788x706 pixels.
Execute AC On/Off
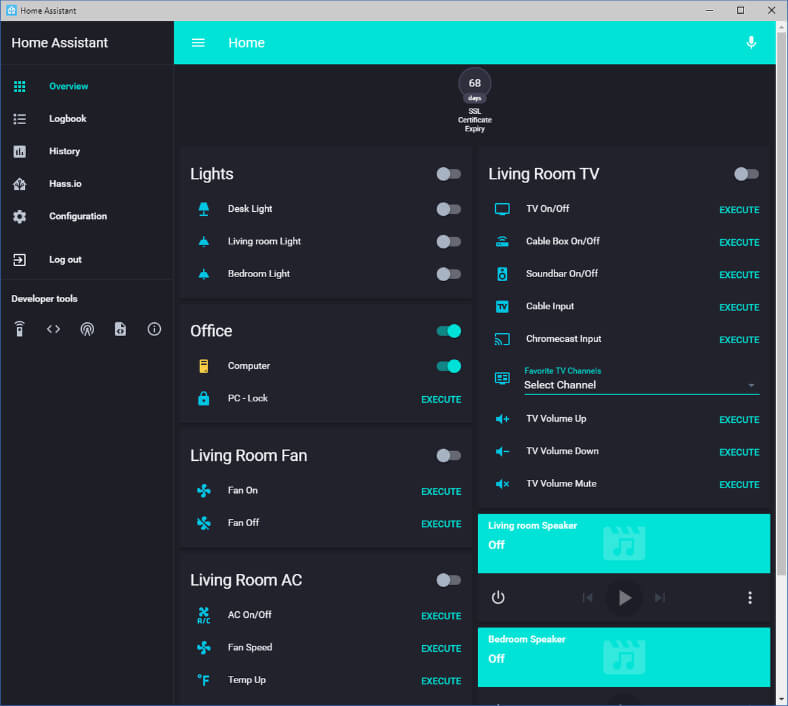coord(441,616)
